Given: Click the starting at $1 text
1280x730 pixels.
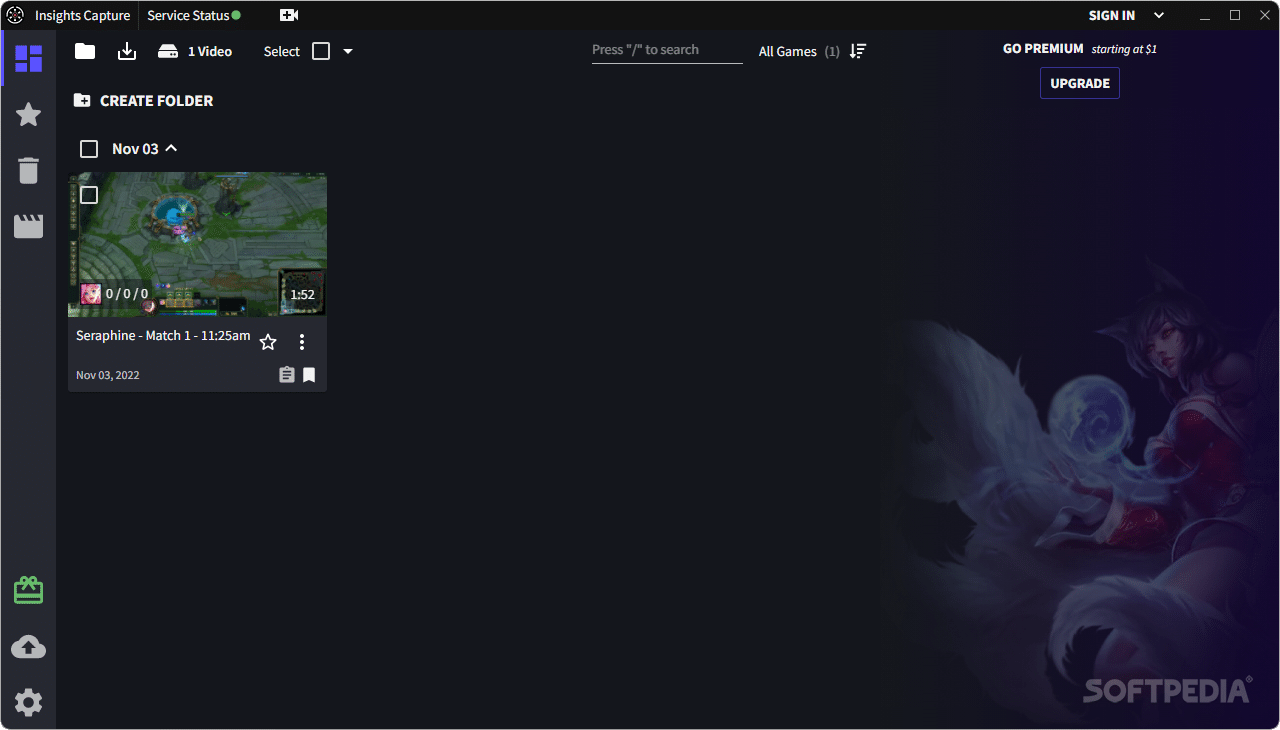Looking at the screenshot, I should [1124, 49].
